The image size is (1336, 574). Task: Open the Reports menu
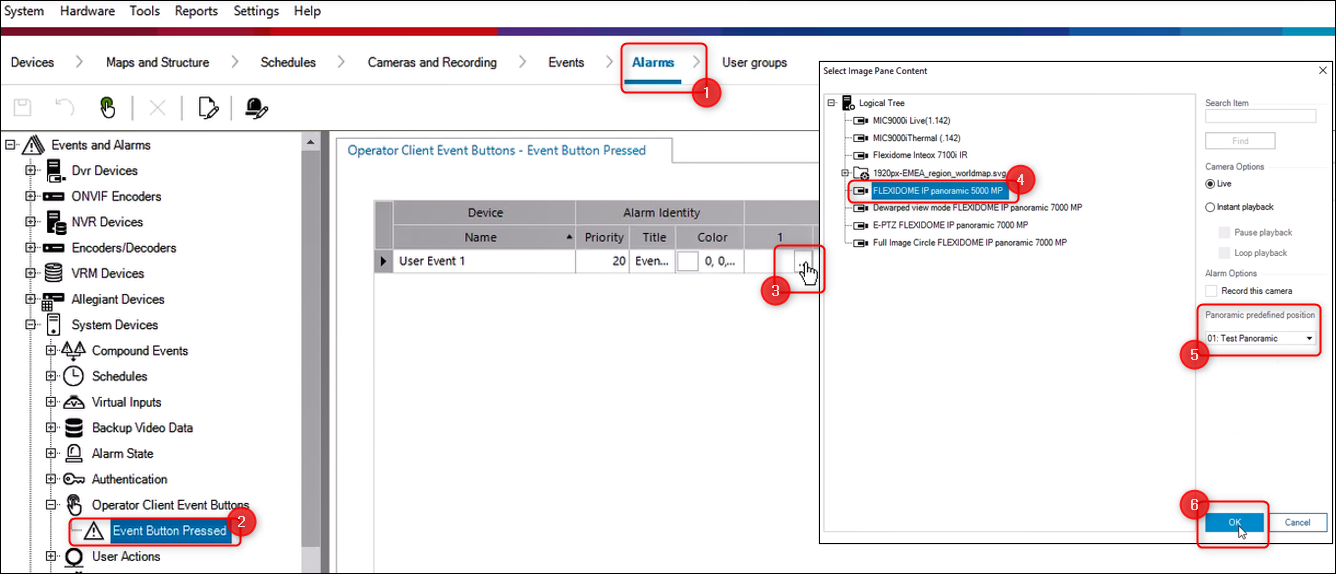click(196, 11)
